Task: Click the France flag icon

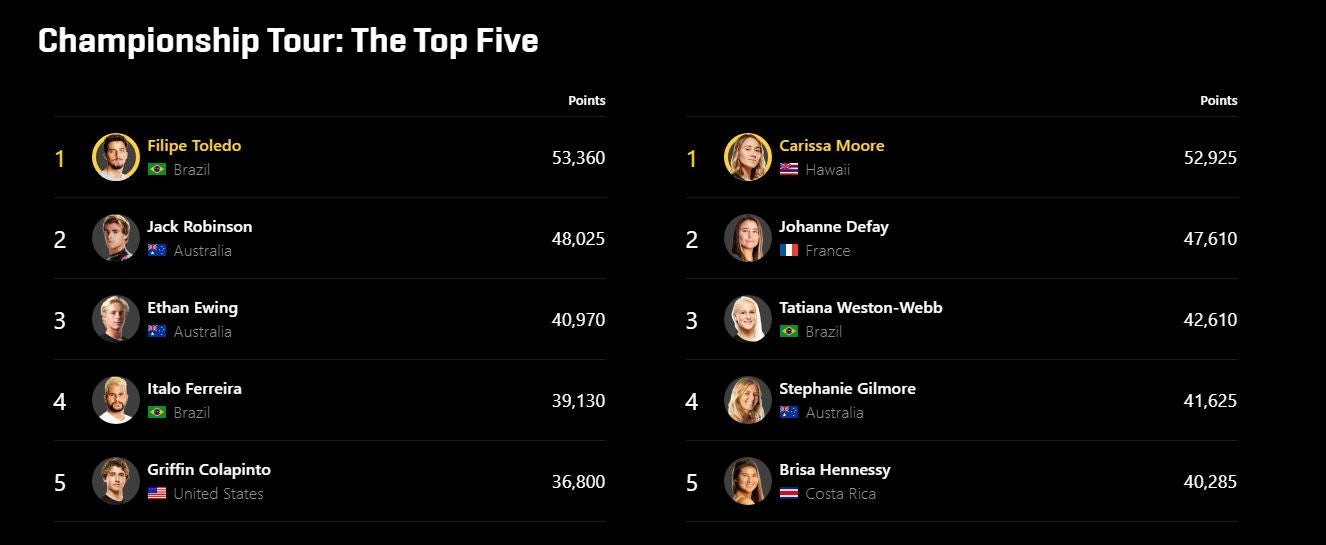Action: pos(789,251)
